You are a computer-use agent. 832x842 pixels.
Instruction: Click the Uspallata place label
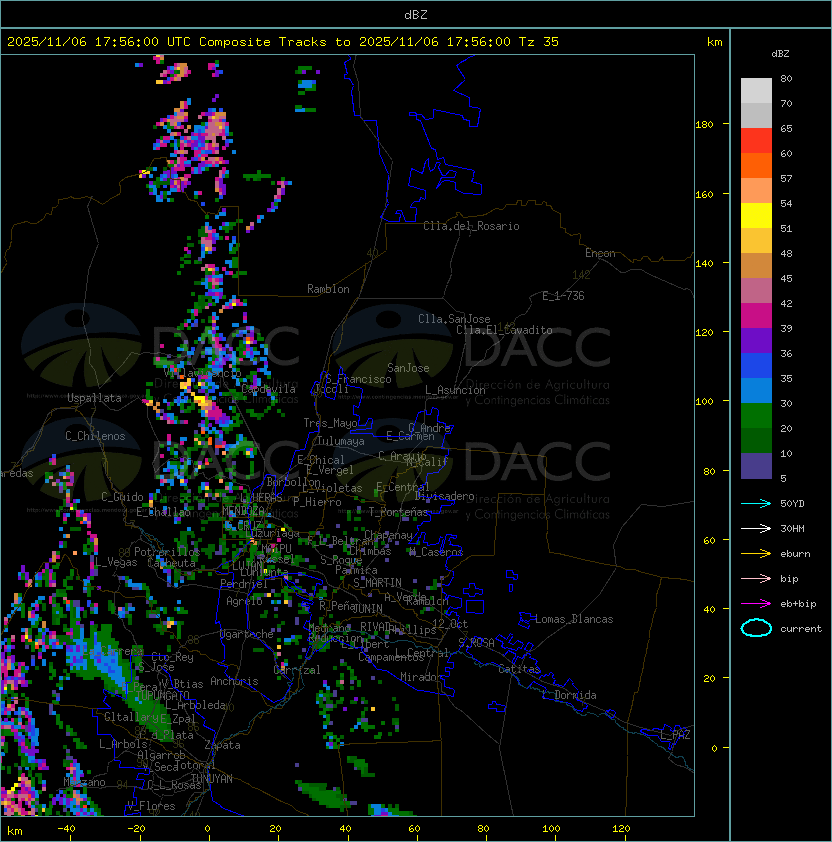click(x=94, y=398)
